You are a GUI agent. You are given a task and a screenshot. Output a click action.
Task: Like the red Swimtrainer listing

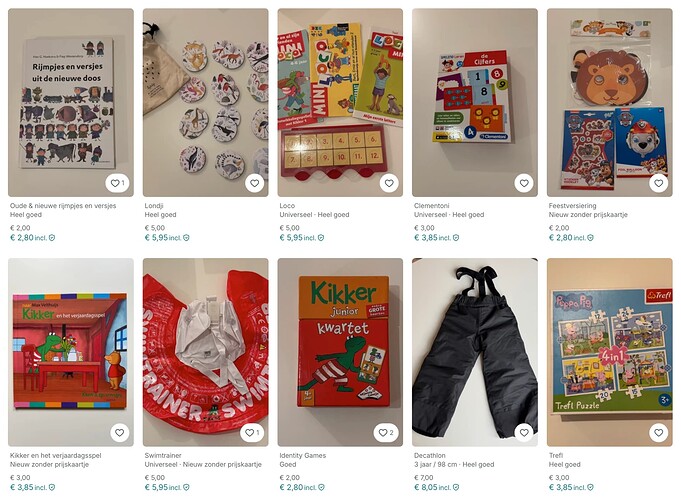(252, 433)
